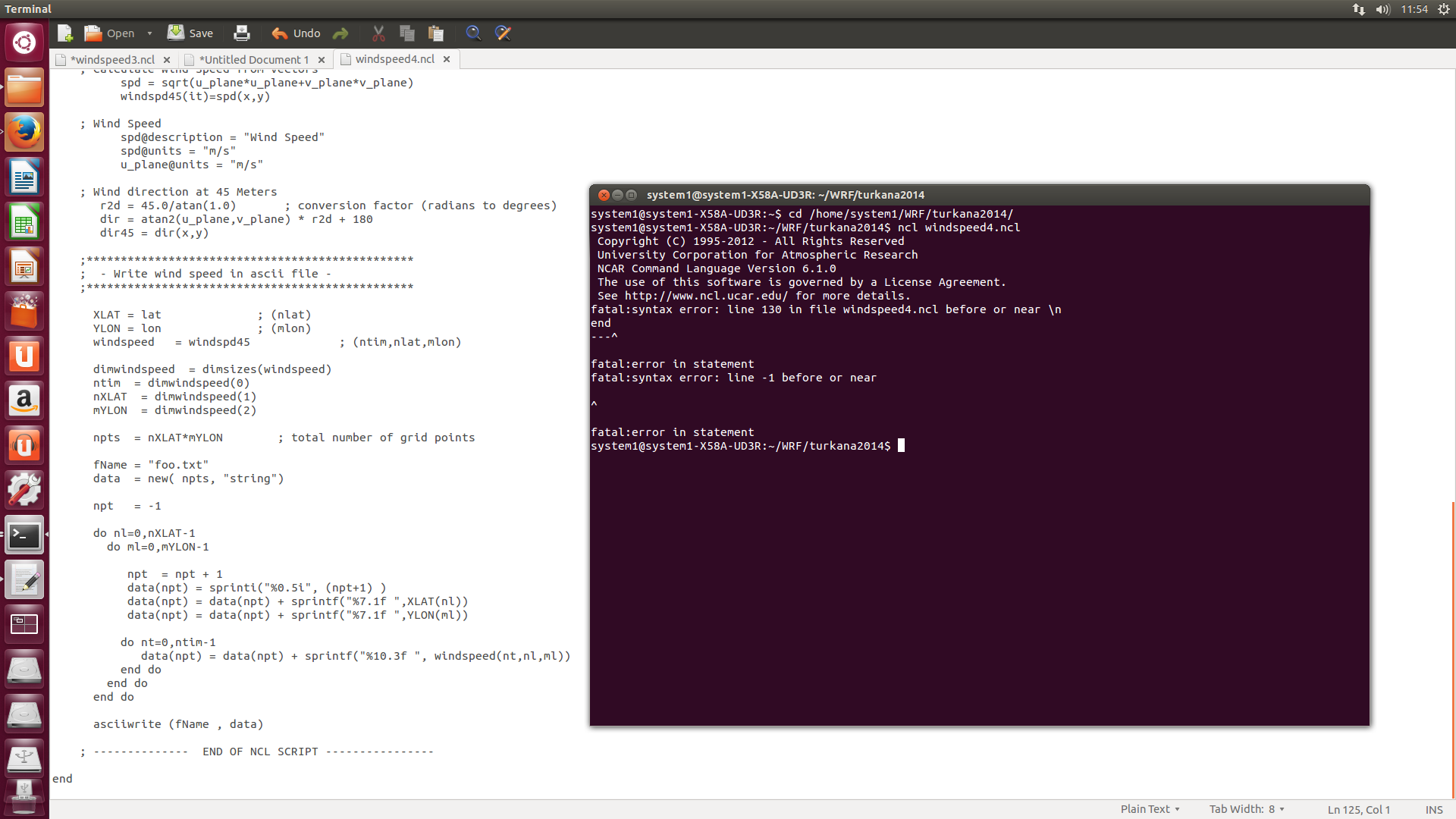Launch Firefox from the launcher
Image resolution: width=1456 pixels, height=819 pixels.
pyautogui.click(x=24, y=133)
